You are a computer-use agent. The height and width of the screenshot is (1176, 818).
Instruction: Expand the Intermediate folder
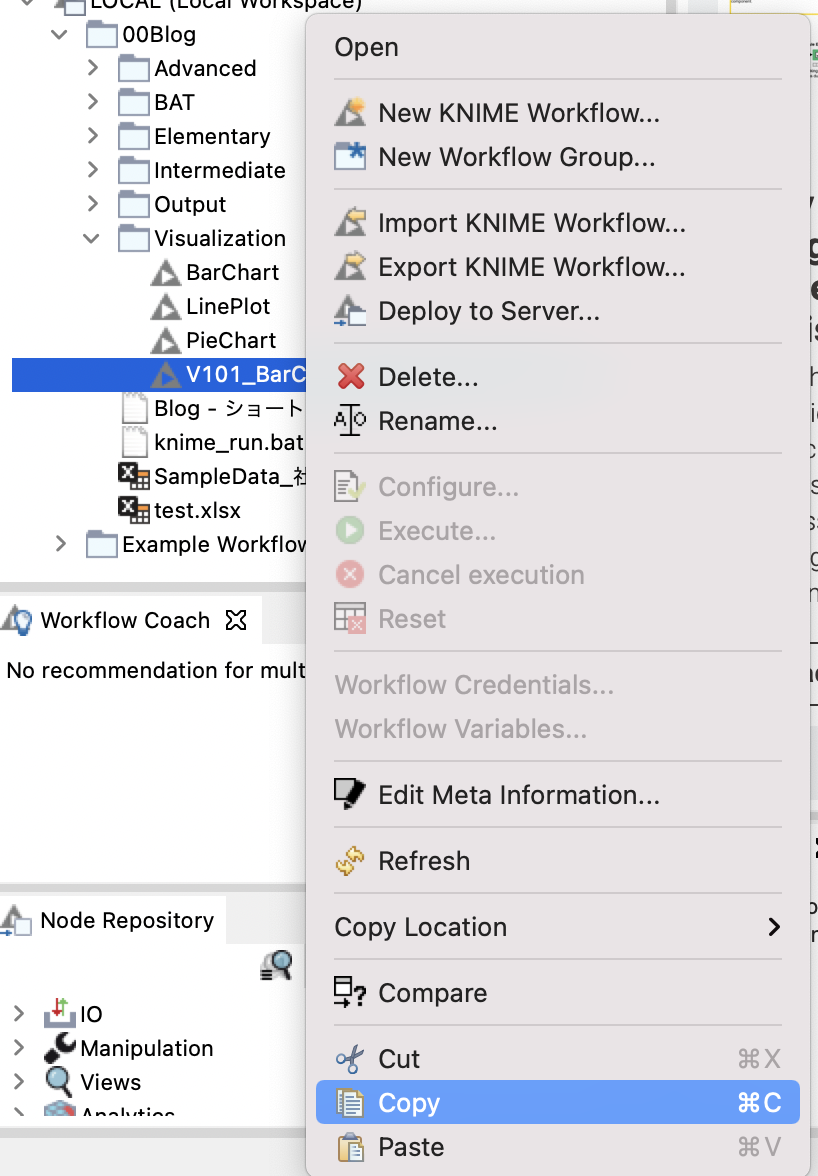(x=92, y=170)
